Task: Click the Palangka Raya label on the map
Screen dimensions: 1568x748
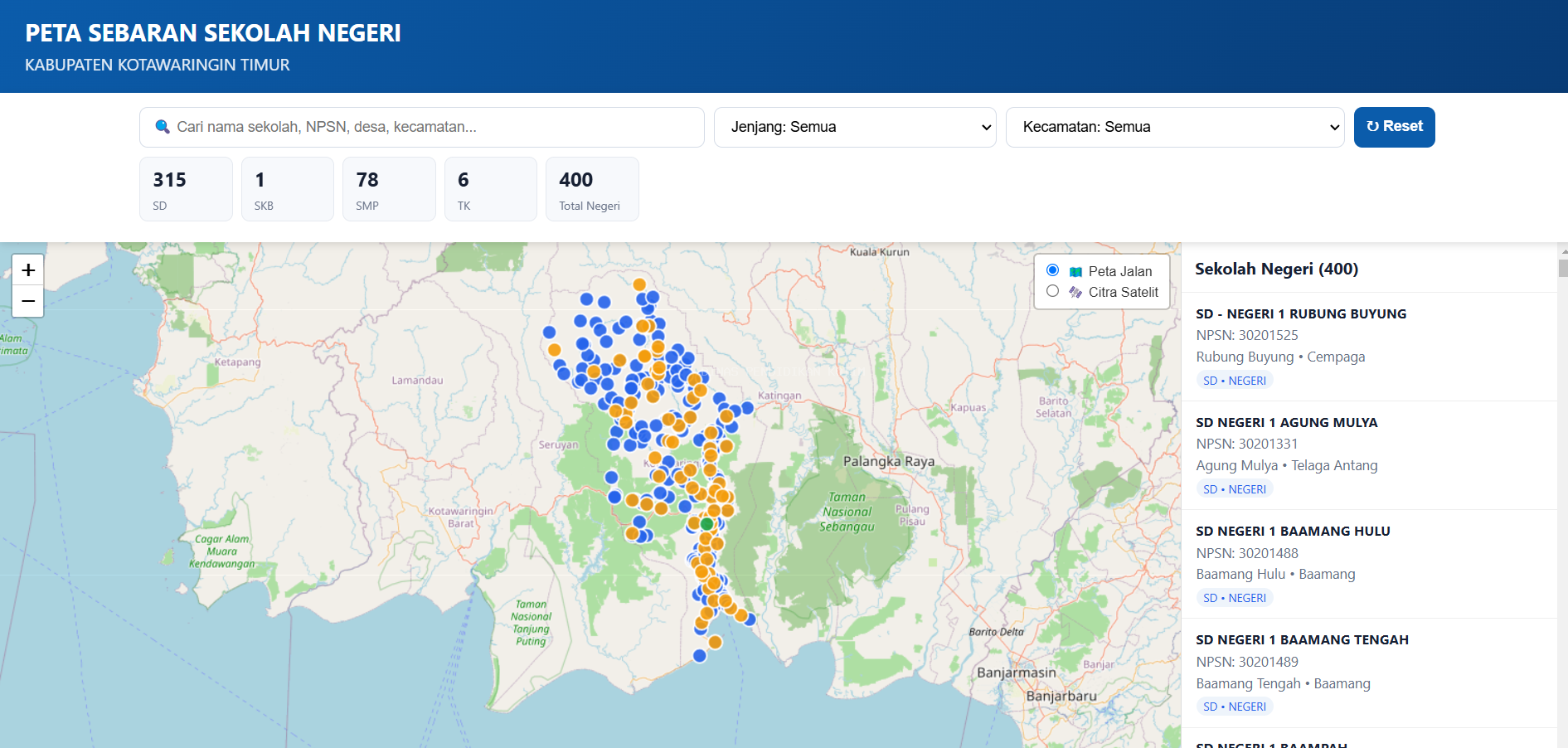Action: (888, 461)
